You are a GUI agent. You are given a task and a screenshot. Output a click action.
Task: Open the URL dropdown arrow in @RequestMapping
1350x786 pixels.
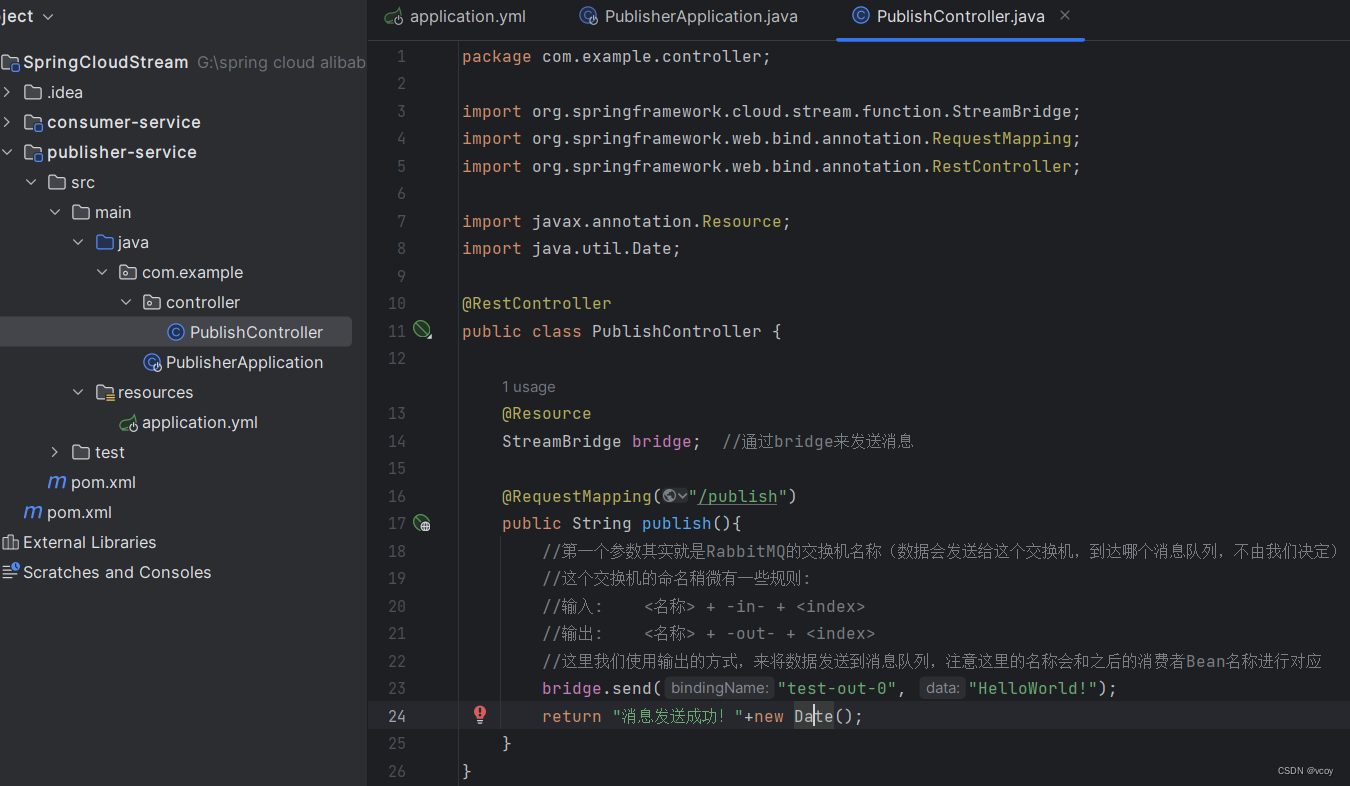click(x=682, y=496)
